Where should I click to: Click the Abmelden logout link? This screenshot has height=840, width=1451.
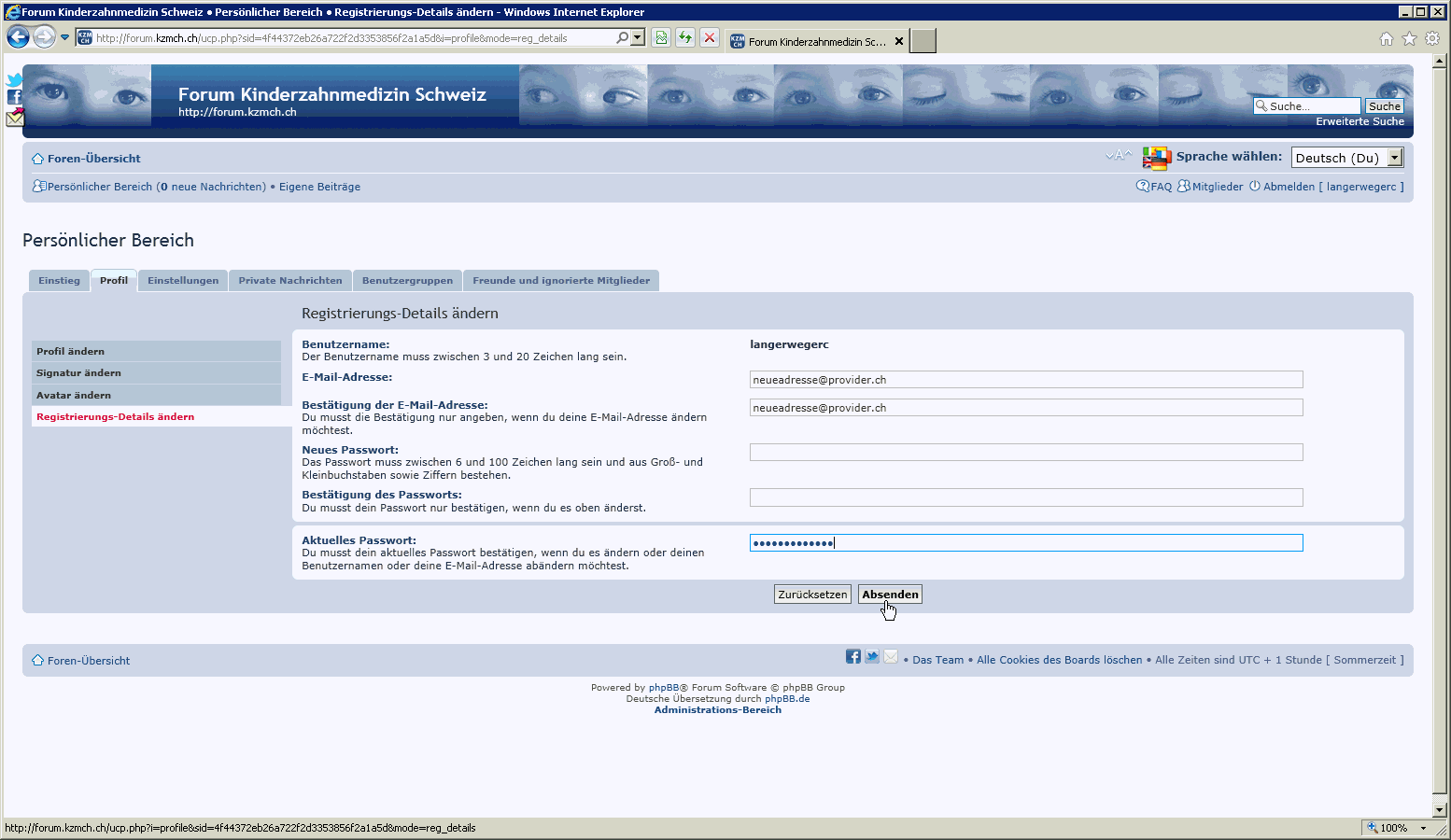[x=1289, y=187]
